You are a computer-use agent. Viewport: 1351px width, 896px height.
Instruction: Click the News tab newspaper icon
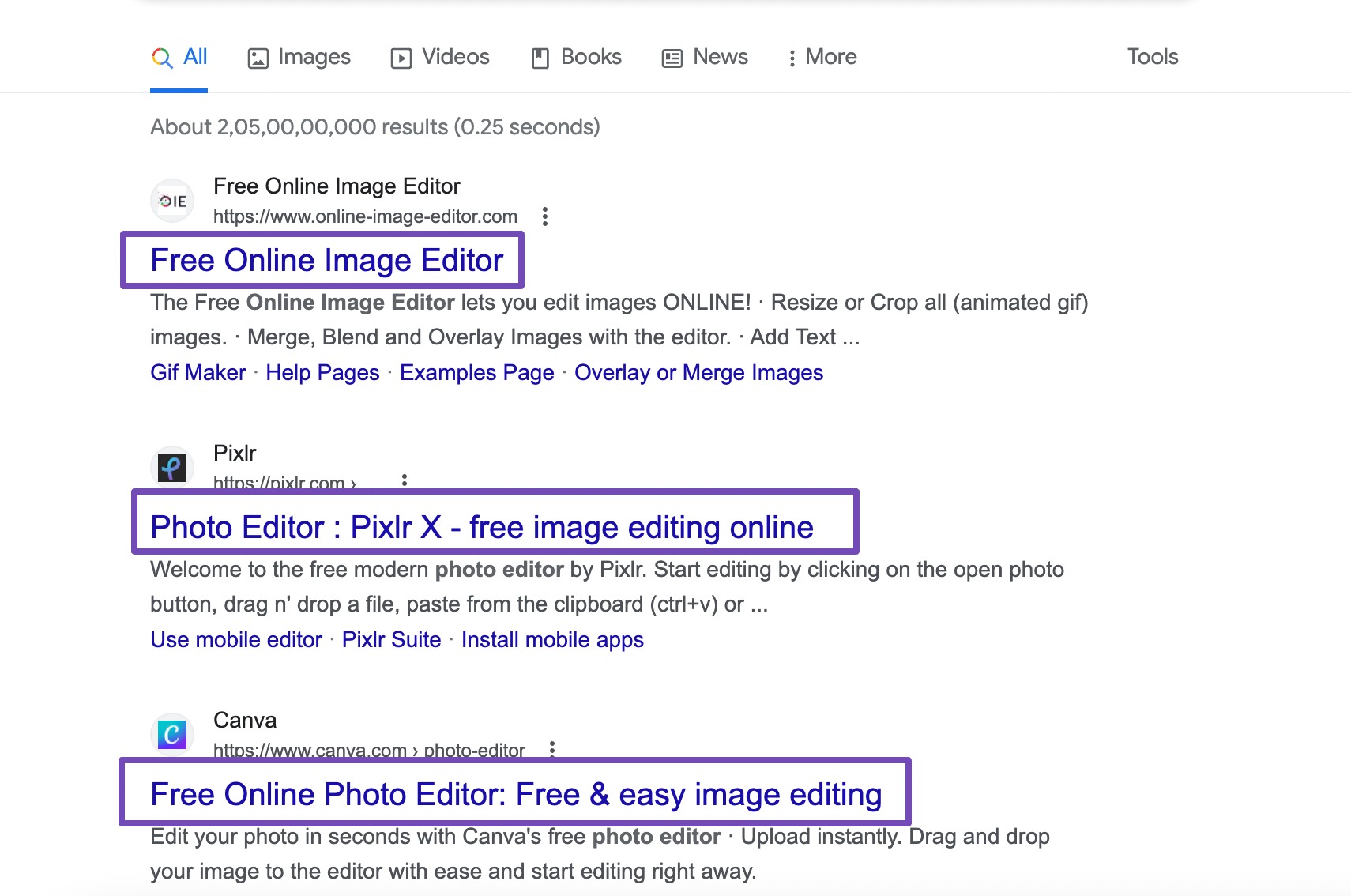[672, 58]
